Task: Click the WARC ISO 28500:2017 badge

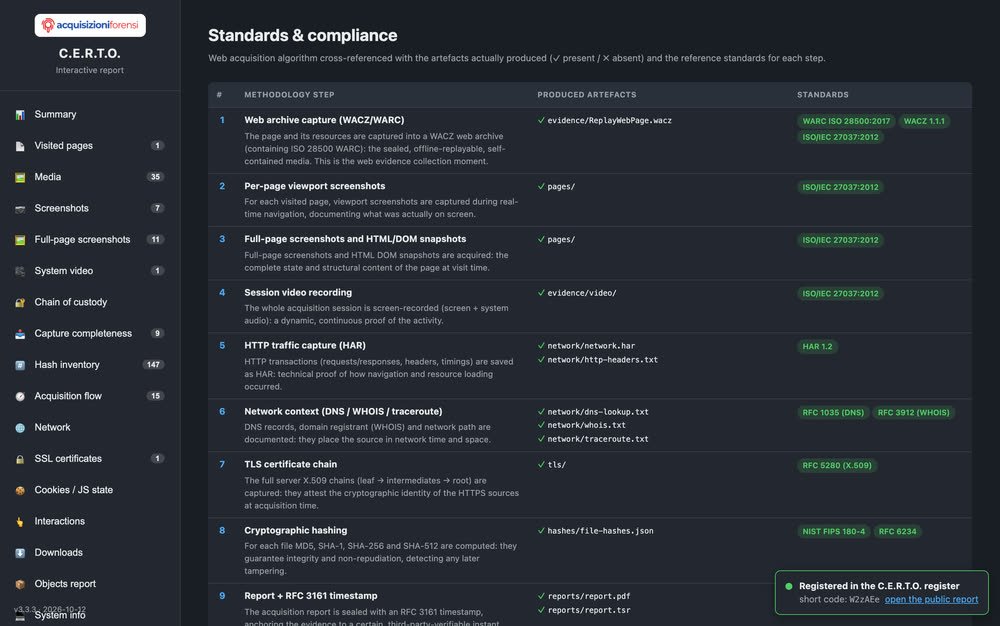Action: tap(846, 121)
